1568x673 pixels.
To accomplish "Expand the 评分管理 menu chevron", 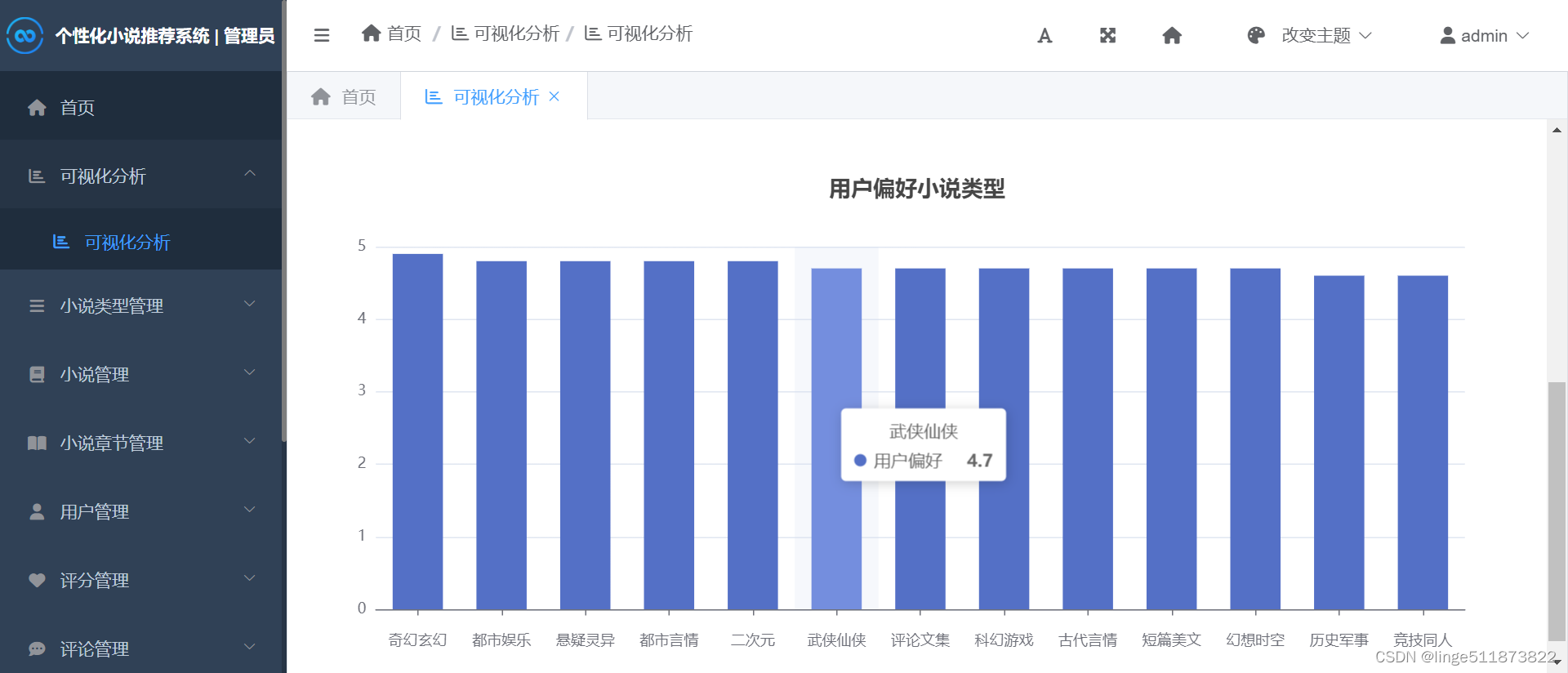I will 250,578.
